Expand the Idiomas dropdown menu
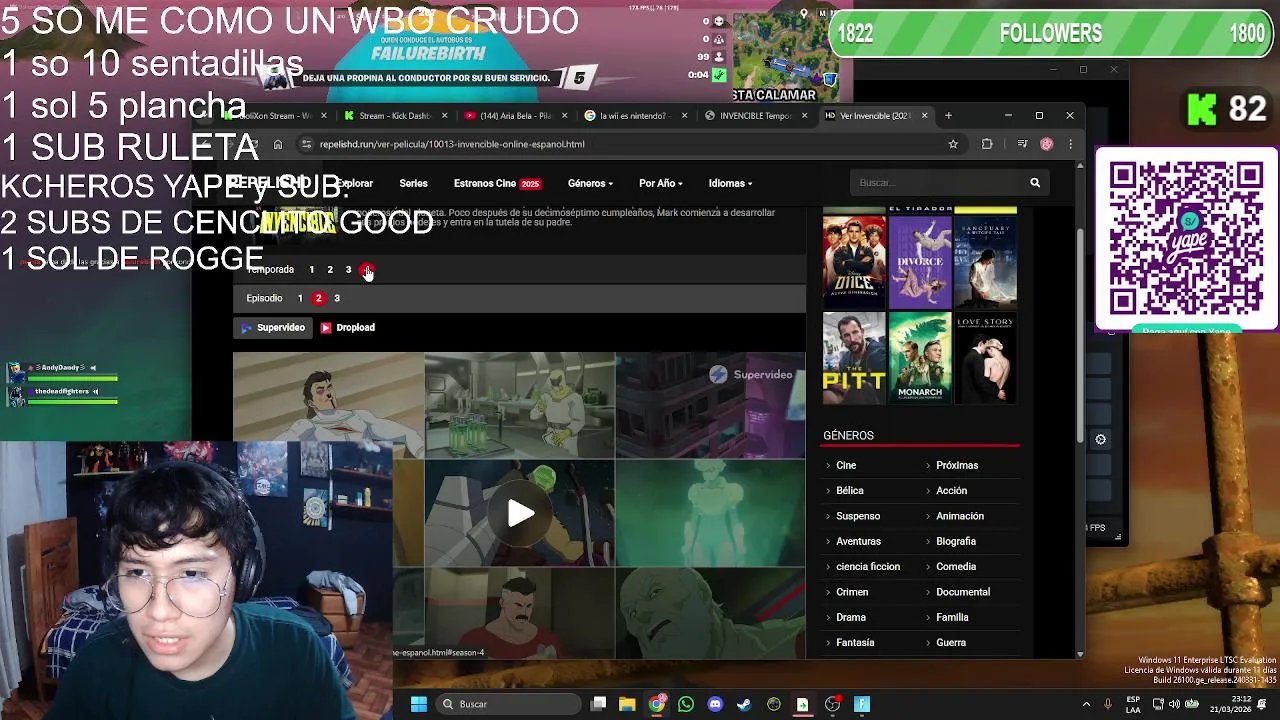This screenshot has height=720, width=1280. (731, 183)
